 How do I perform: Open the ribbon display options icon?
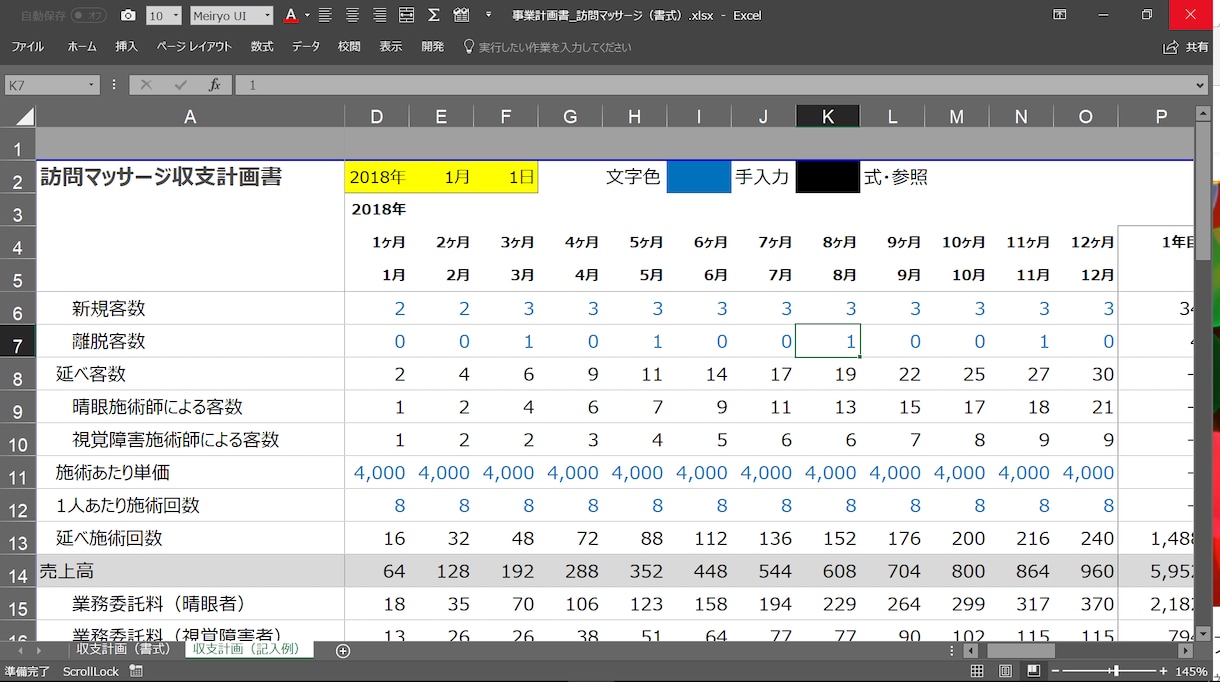(x=1060, y=15)
